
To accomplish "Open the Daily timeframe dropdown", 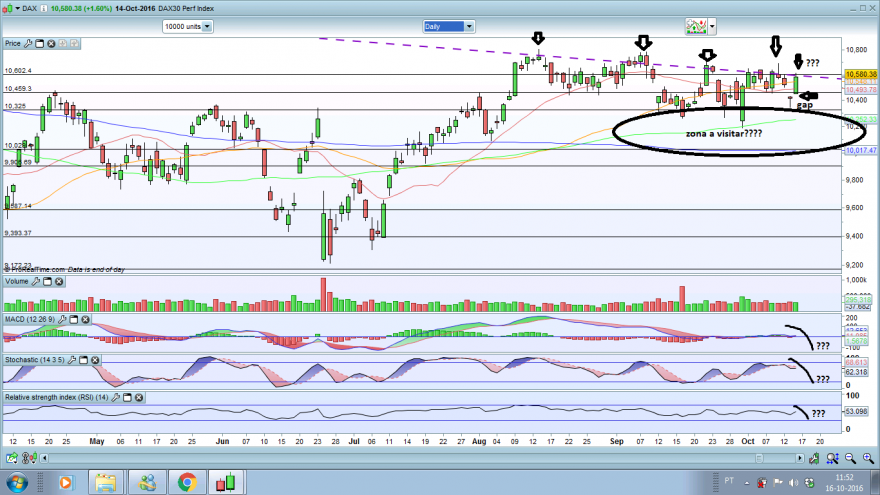I will click(x=469, y=26).
